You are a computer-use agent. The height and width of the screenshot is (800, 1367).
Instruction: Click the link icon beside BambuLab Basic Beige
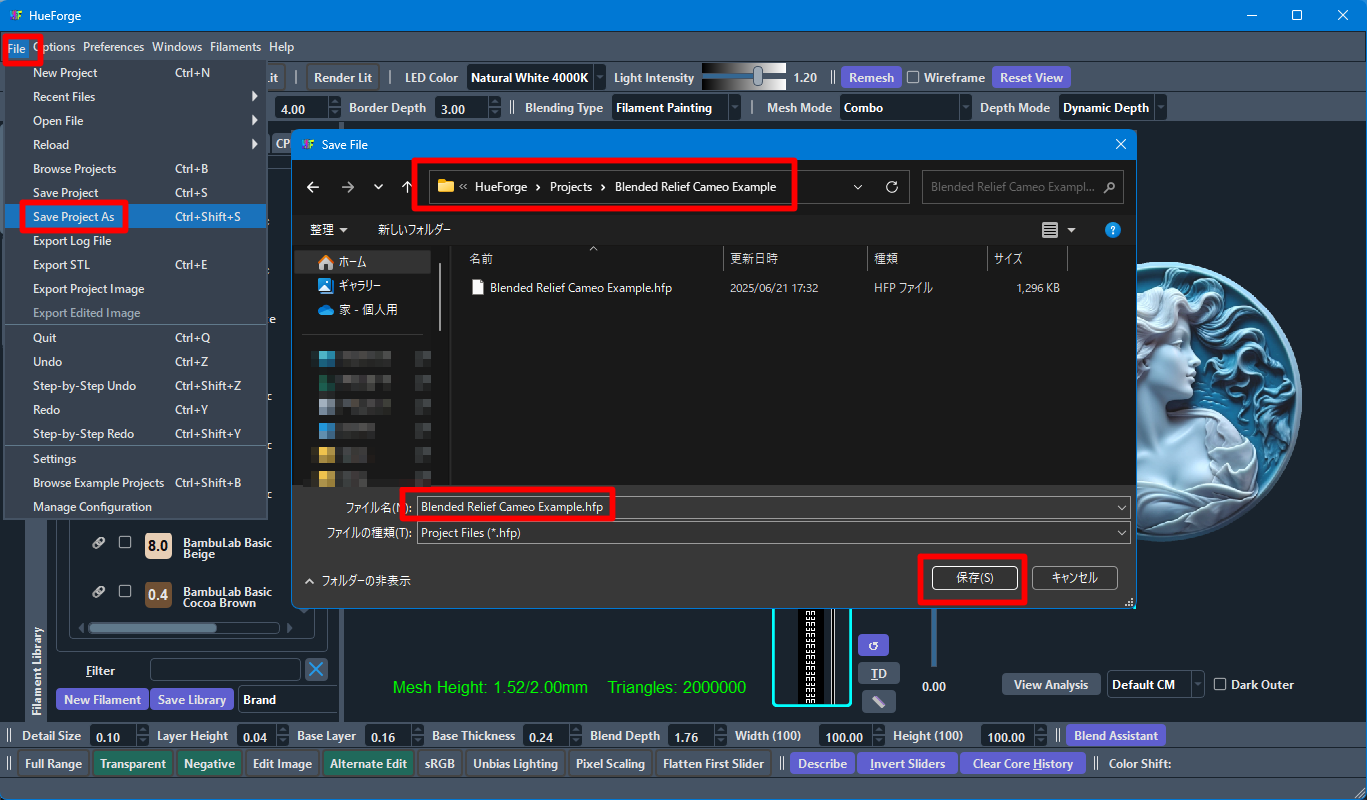point(99,543)
